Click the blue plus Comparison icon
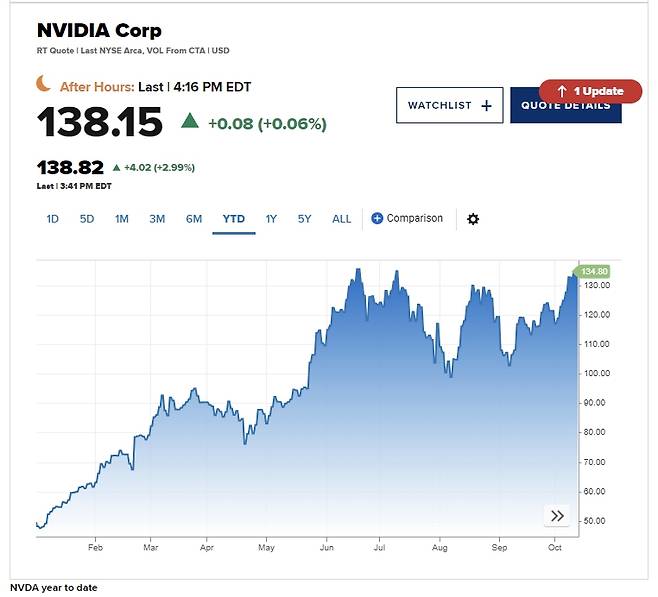Screen dimensions: 658x597 pyautogui.click(x=377, y=218)
